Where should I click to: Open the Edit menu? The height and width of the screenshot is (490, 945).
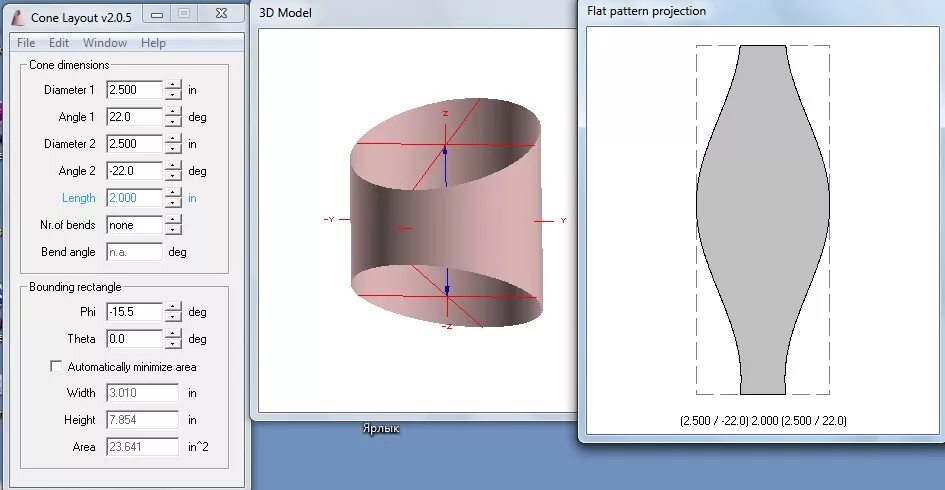coord(58,43)
